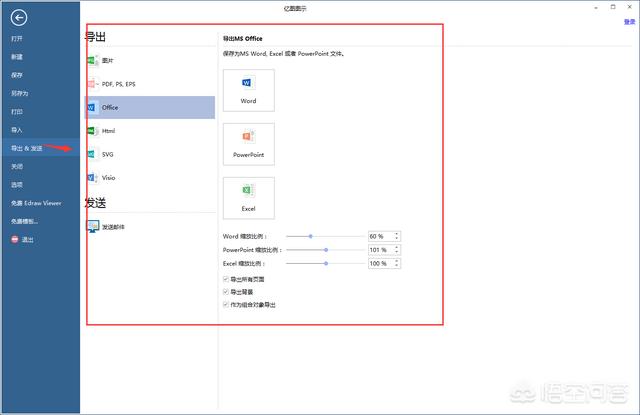The width and height of the screenshot is (640, 415).
Task: Decrease Word scale with down stepper
Action: pos(397,239)
